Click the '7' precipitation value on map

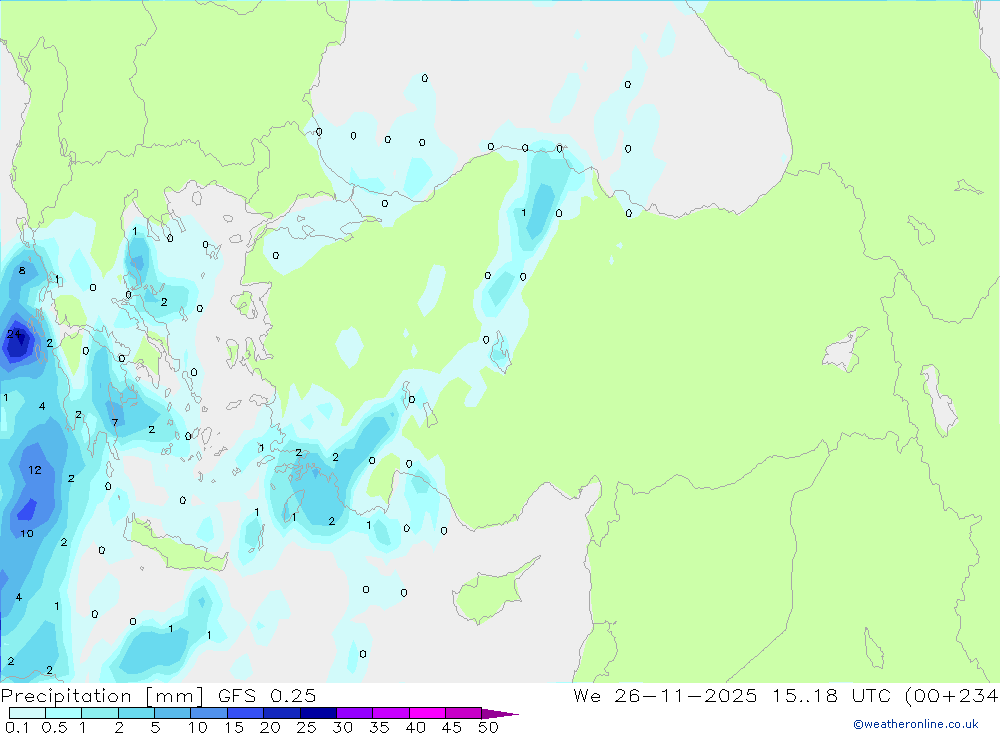pos(115,422)
